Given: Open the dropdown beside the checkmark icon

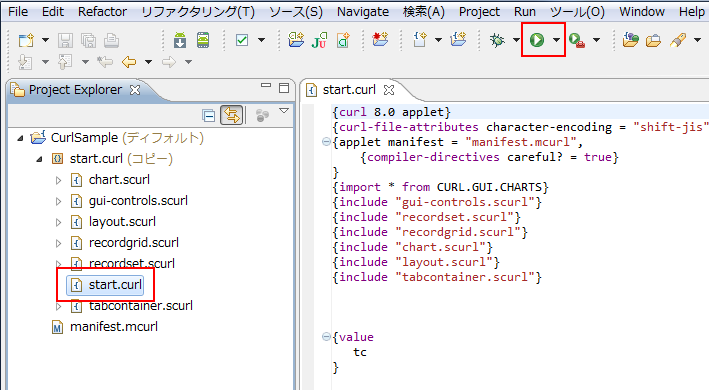Looking at the screenshot, I should tap(261, 40).
